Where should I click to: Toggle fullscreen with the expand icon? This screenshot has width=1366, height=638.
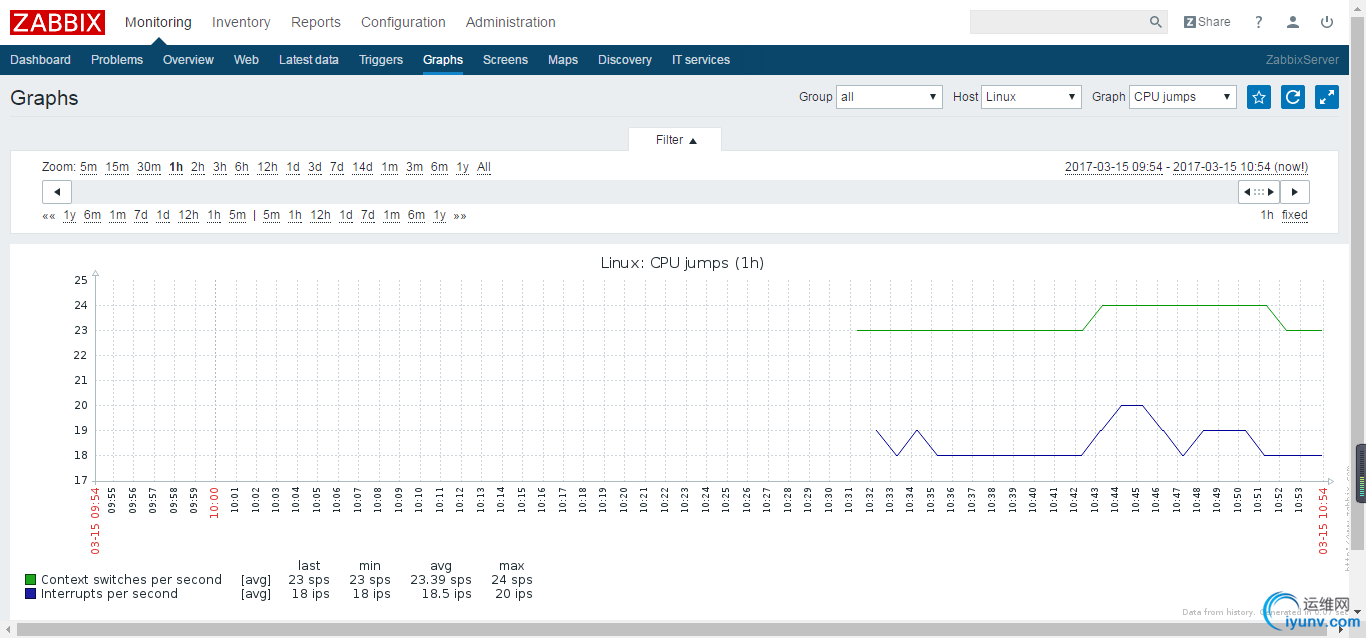[1327, 97]
